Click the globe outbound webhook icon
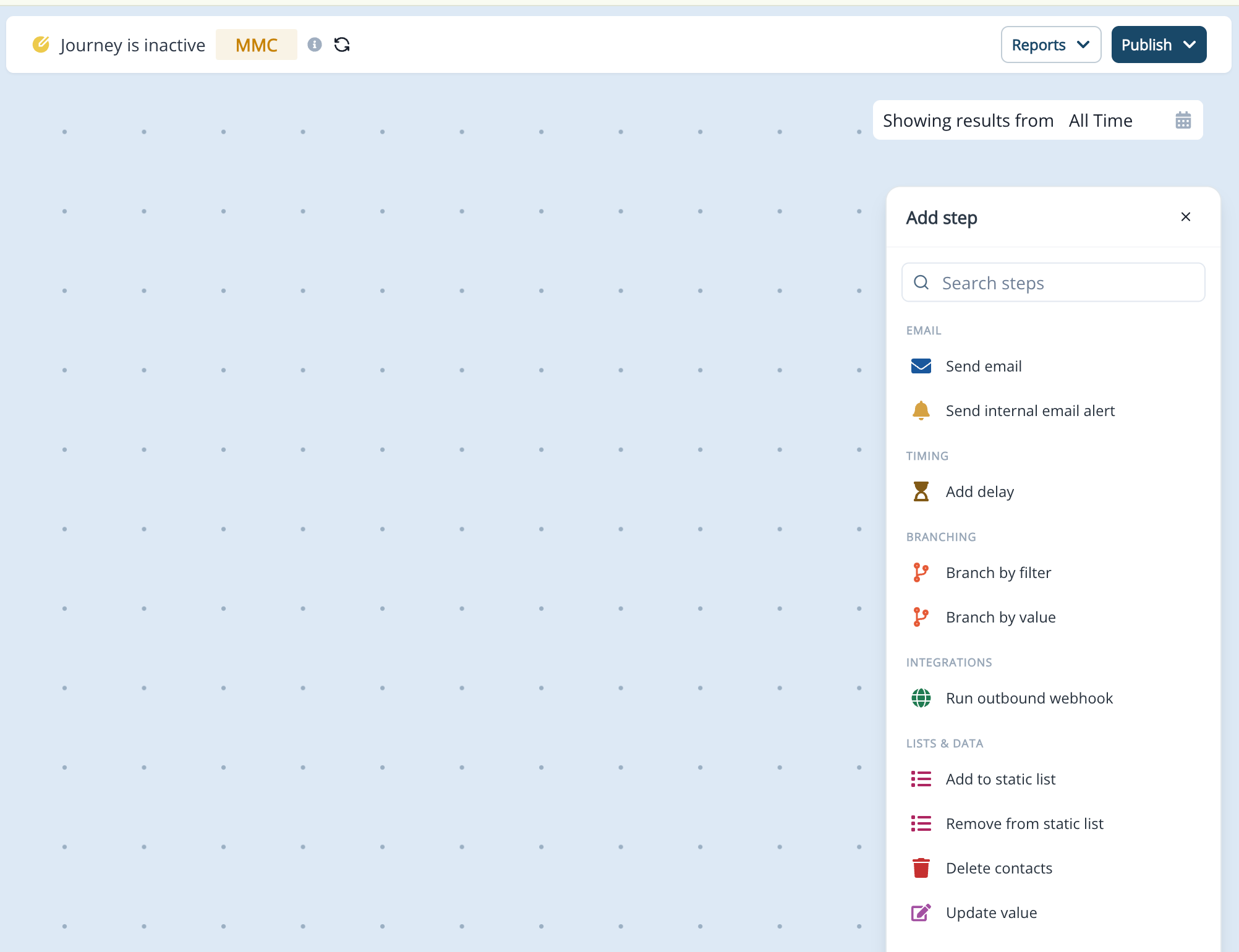 pyautogui.click(x=921, y=698)
